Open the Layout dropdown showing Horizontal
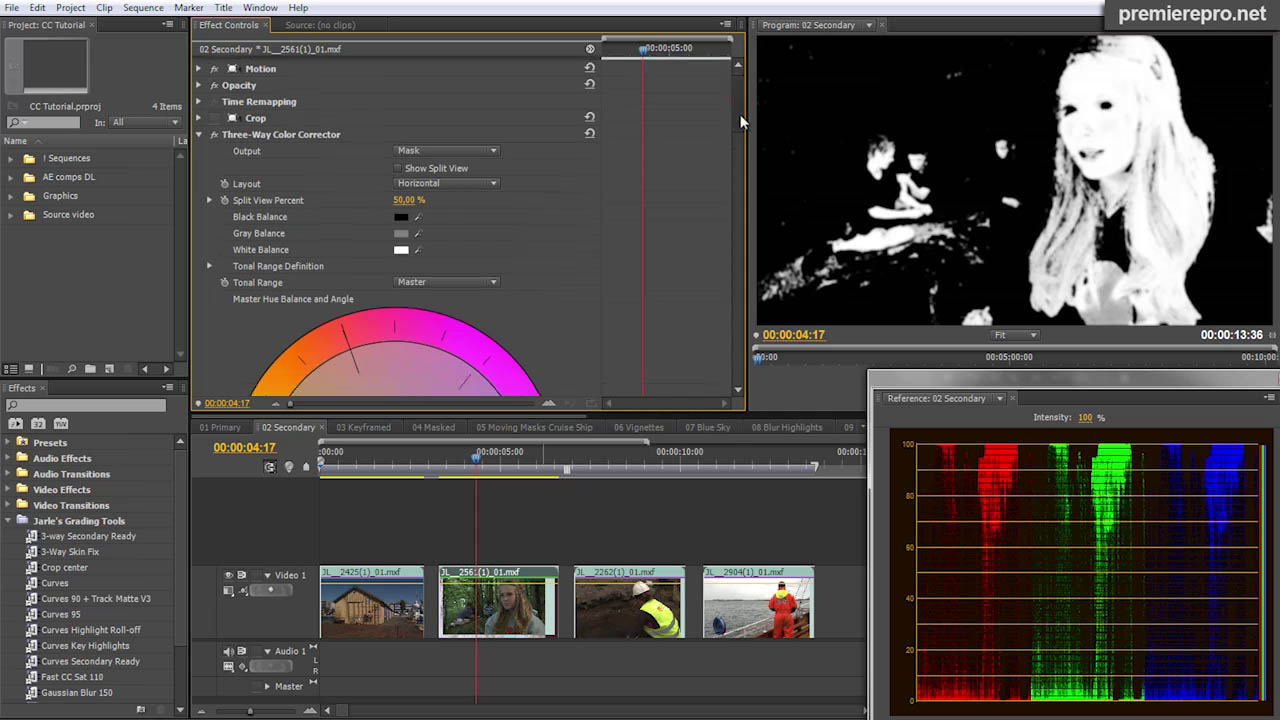The width and height of the screenshot is (1280, 720). 445,183
